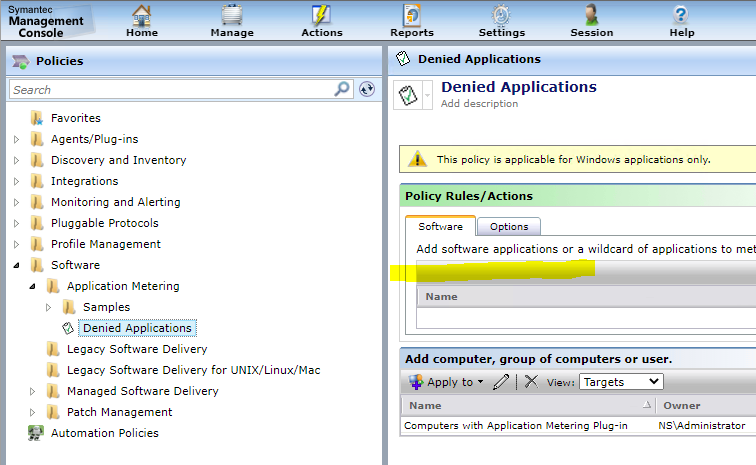The width and height of the screenshot is (756, 465).
Task: Select Managed Software Delivery in tree
Action: coord(142,391)
